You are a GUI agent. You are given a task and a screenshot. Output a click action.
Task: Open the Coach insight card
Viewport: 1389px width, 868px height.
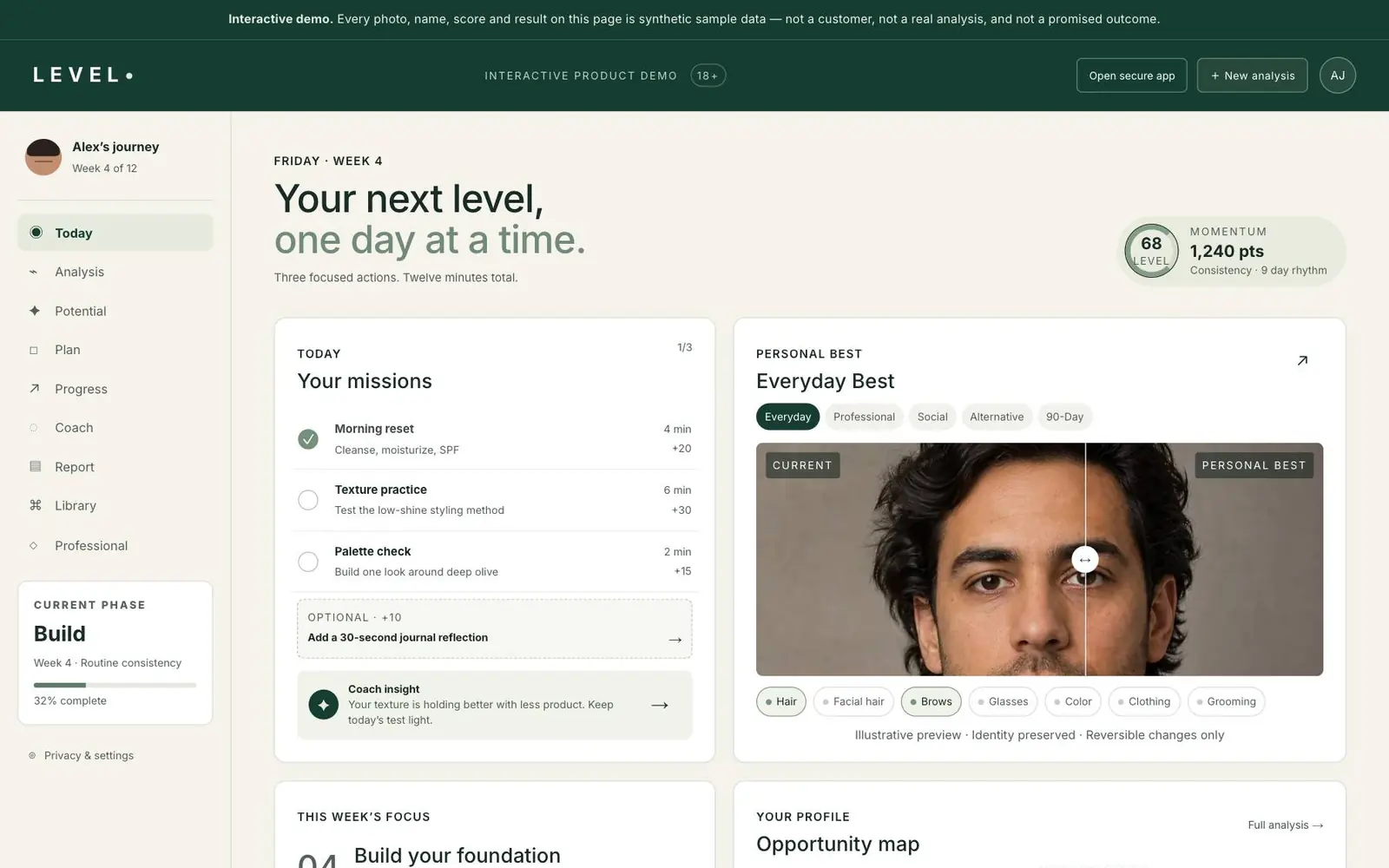[495, 705]
